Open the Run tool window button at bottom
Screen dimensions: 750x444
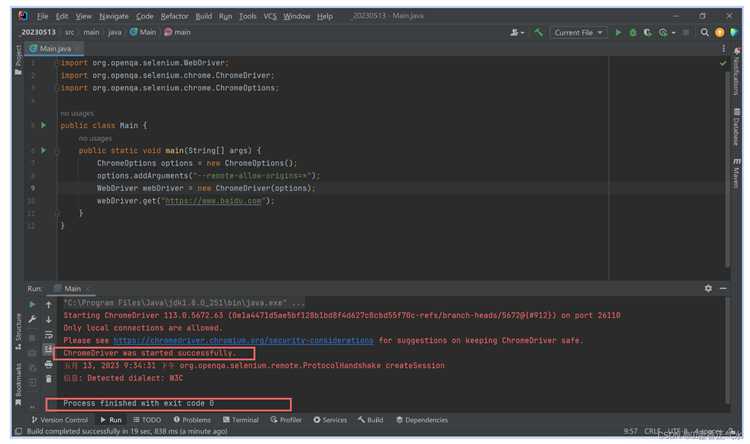110,420
